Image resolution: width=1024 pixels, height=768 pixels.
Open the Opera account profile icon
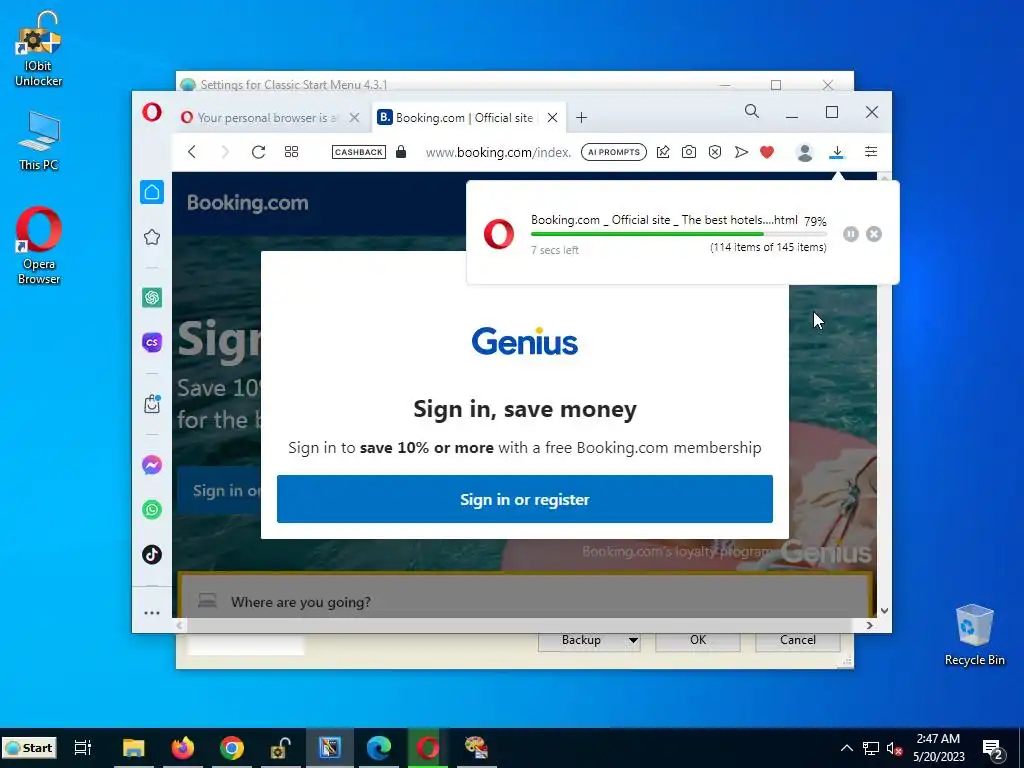pyautogui.click(x=805, y=152)
